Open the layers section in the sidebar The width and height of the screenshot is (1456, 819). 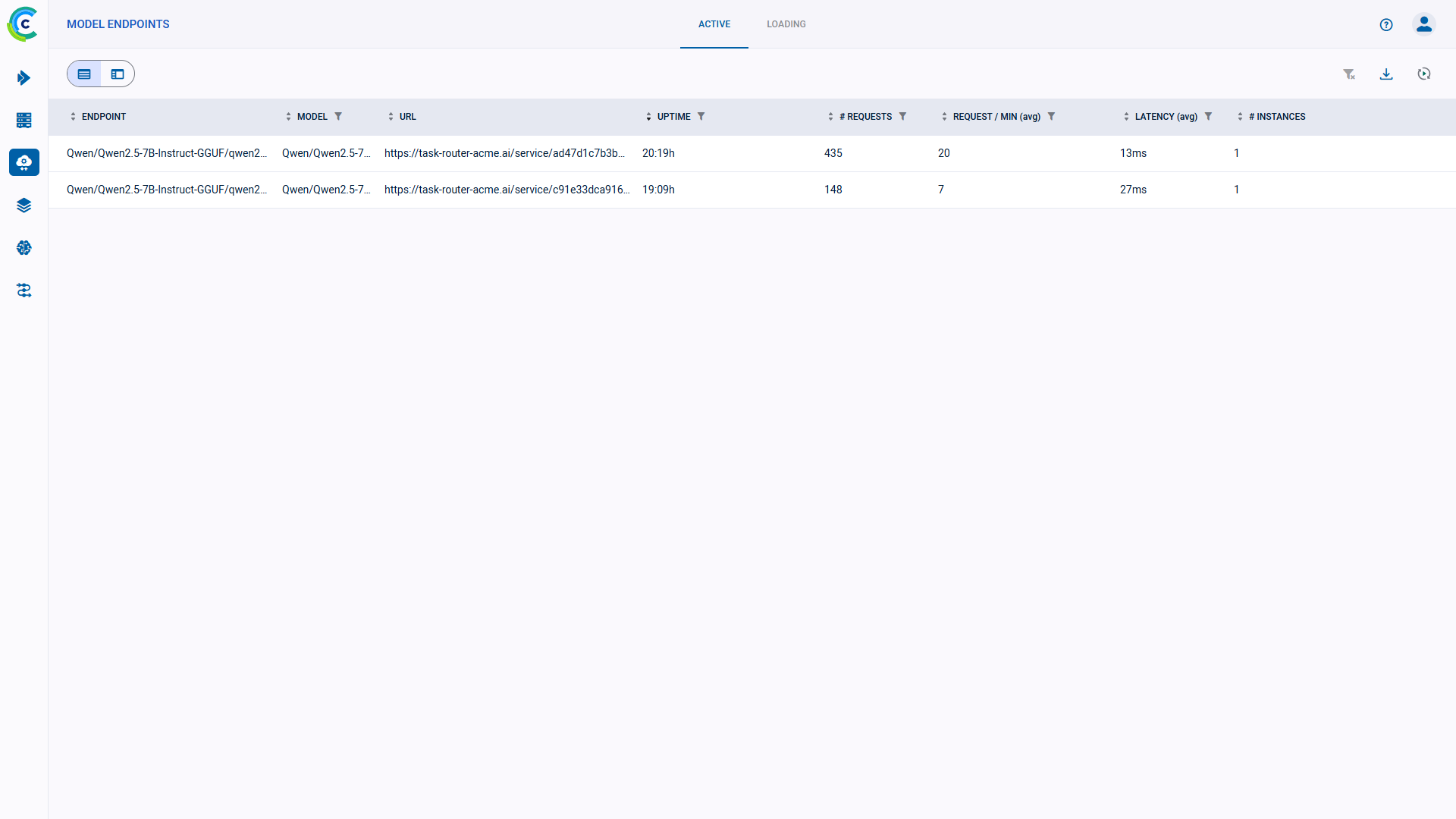coord(24,205)
